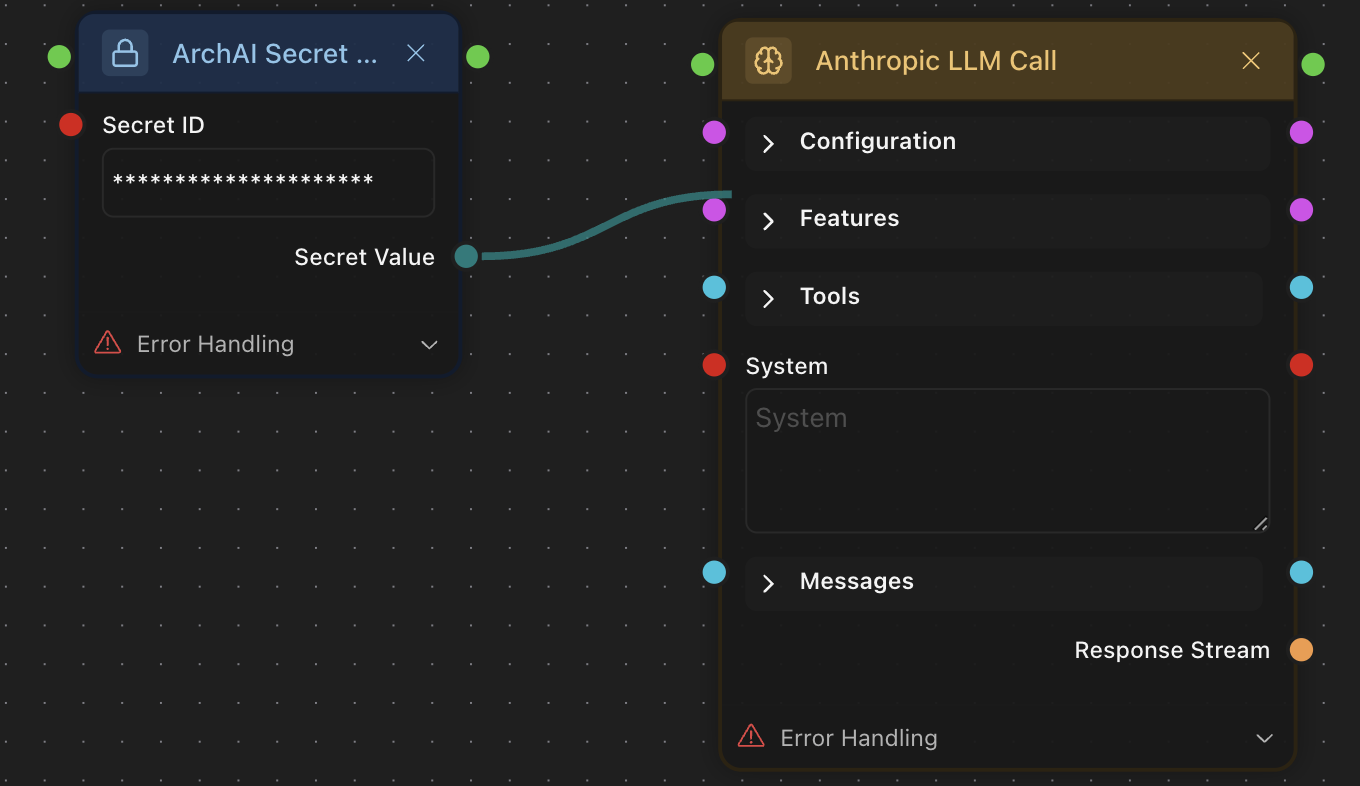Close the Anthropic LLM Call node
Image resolution: width=1360 pixels, height=786 pixels.
(1250, 61)
